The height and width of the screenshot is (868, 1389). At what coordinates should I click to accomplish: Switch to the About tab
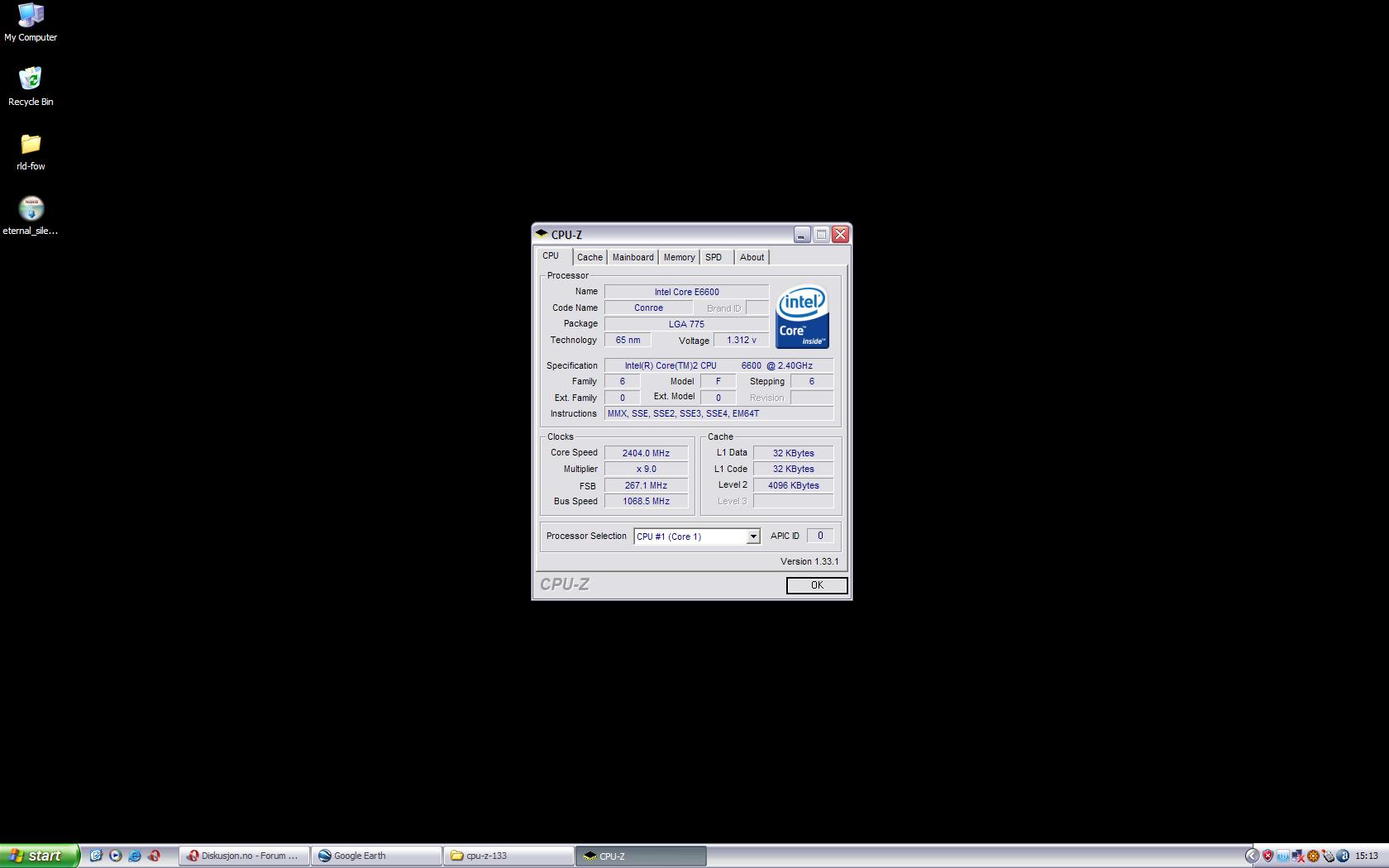click(x=752, y=257)
